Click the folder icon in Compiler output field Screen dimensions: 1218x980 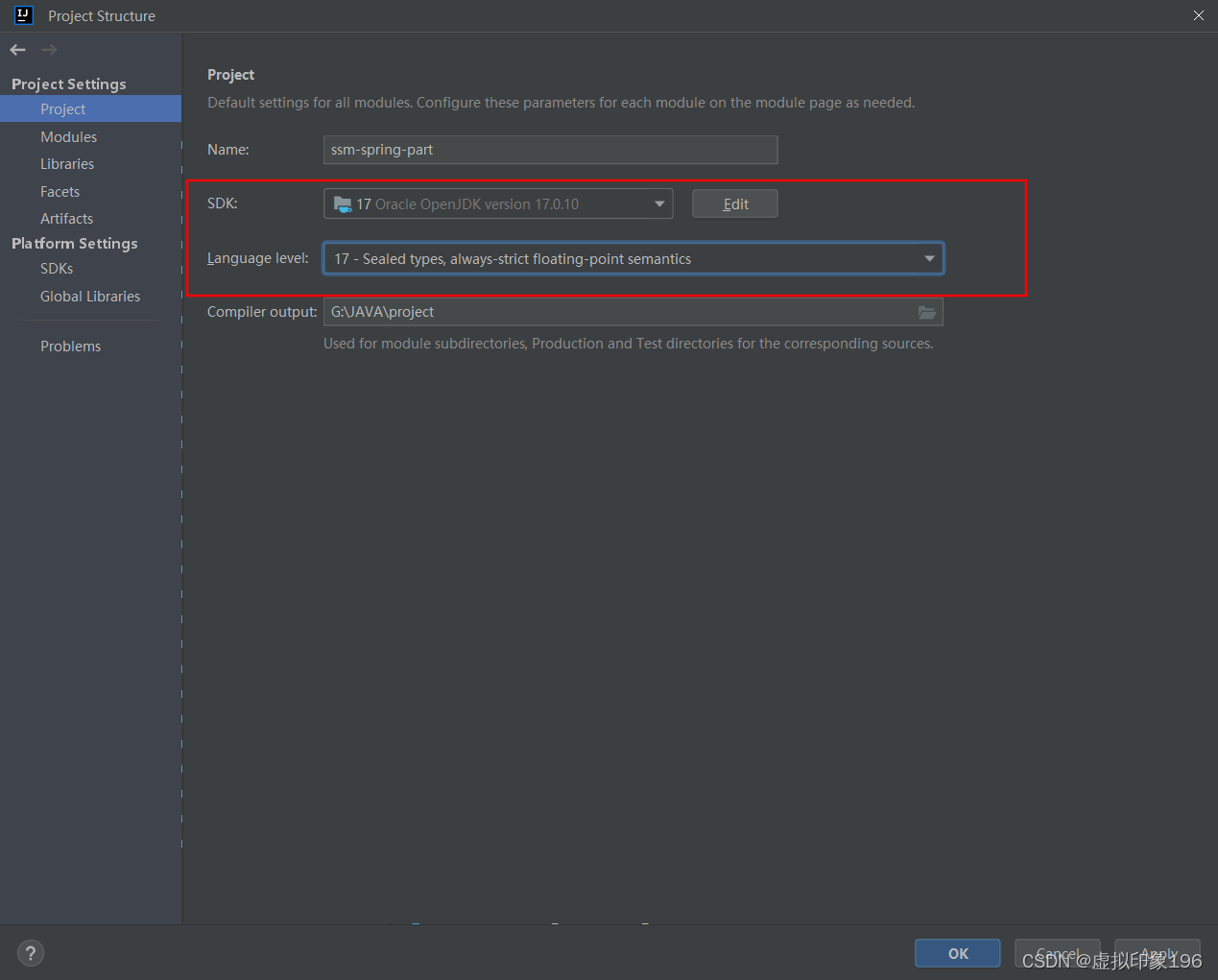pyautogui.click(x=926, y=312)
